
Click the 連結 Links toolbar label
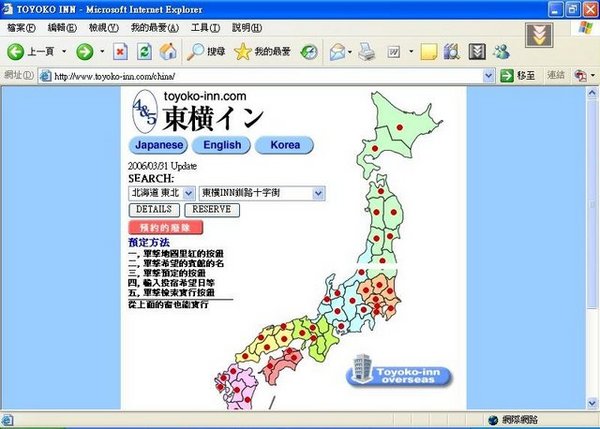pyautogui.click(x=556, y=75)
